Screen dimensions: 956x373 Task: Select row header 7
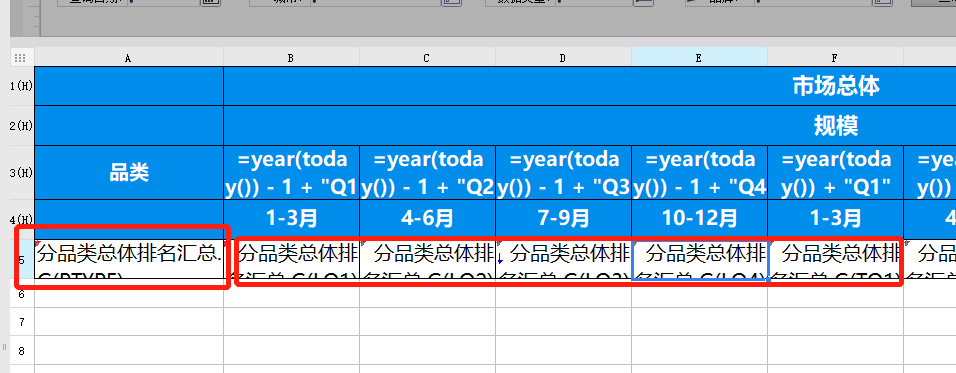[x=22, y=322]
